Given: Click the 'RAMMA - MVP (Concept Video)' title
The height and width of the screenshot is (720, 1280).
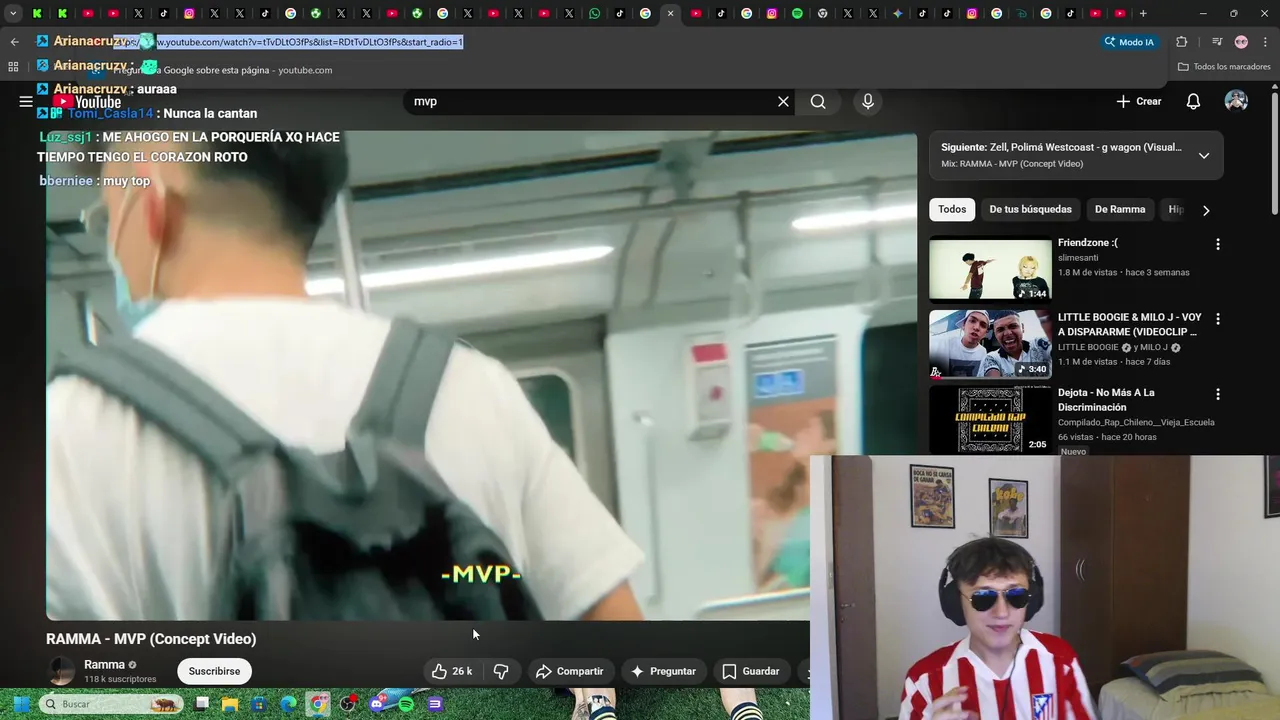Looking at the screenshot, I should click(151, 639).
